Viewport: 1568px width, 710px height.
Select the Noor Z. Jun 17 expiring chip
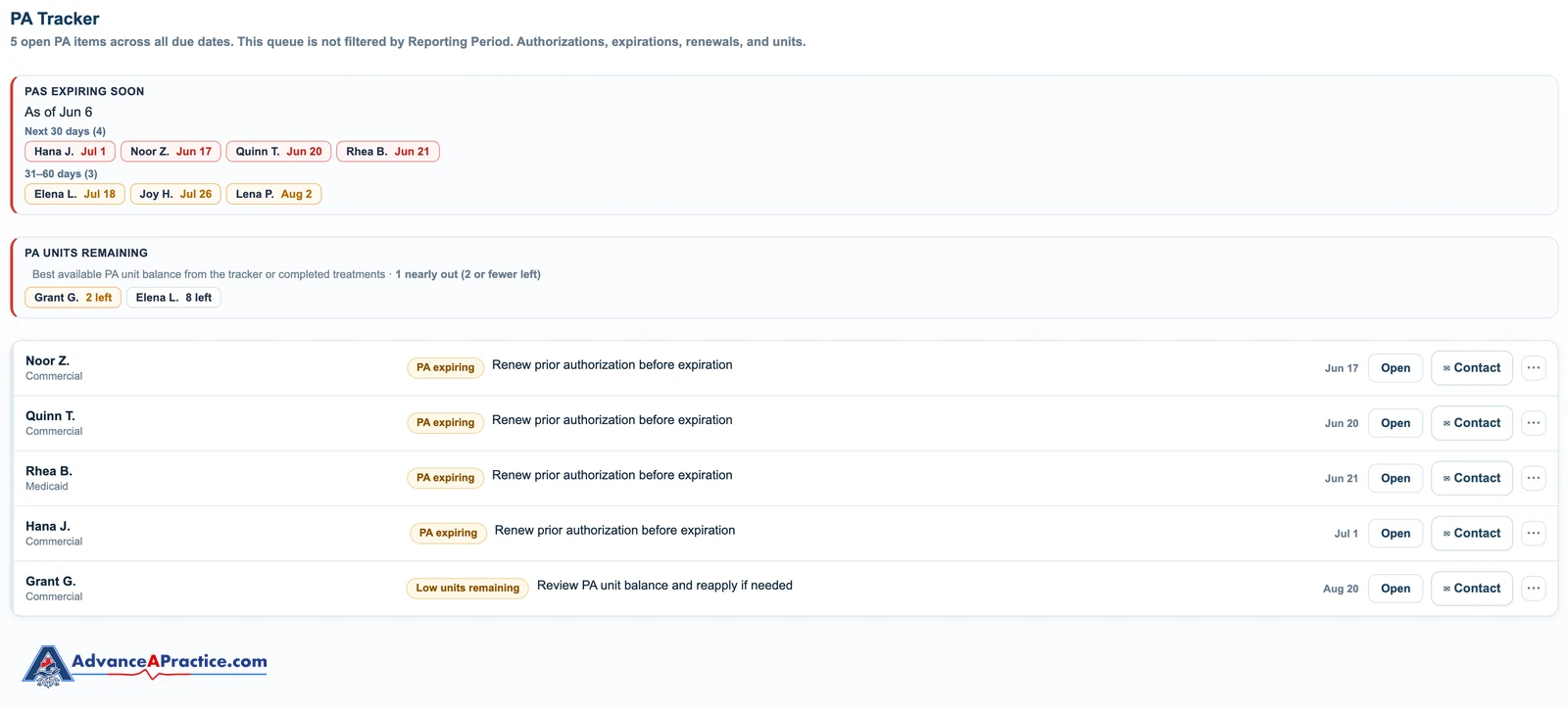point(171,152)
